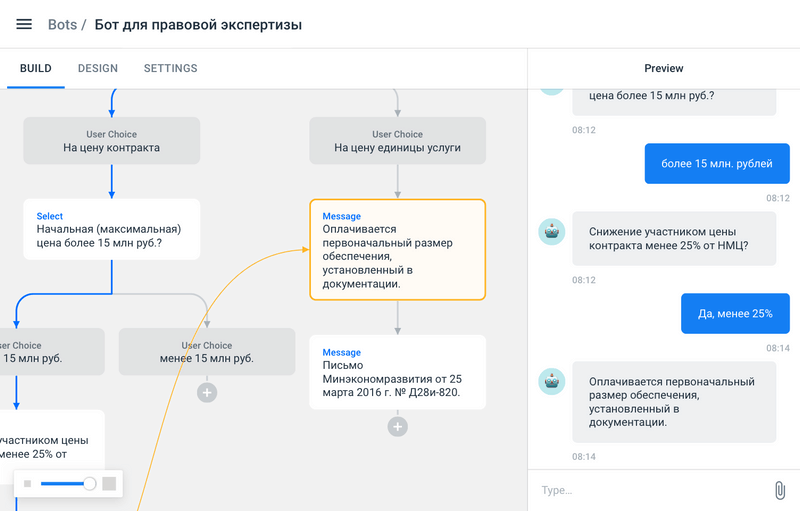Focus the preview 'Type...' message field
The width and height of the screenshot is (800, 511).
pyautogui.click(x=650, y=490)
